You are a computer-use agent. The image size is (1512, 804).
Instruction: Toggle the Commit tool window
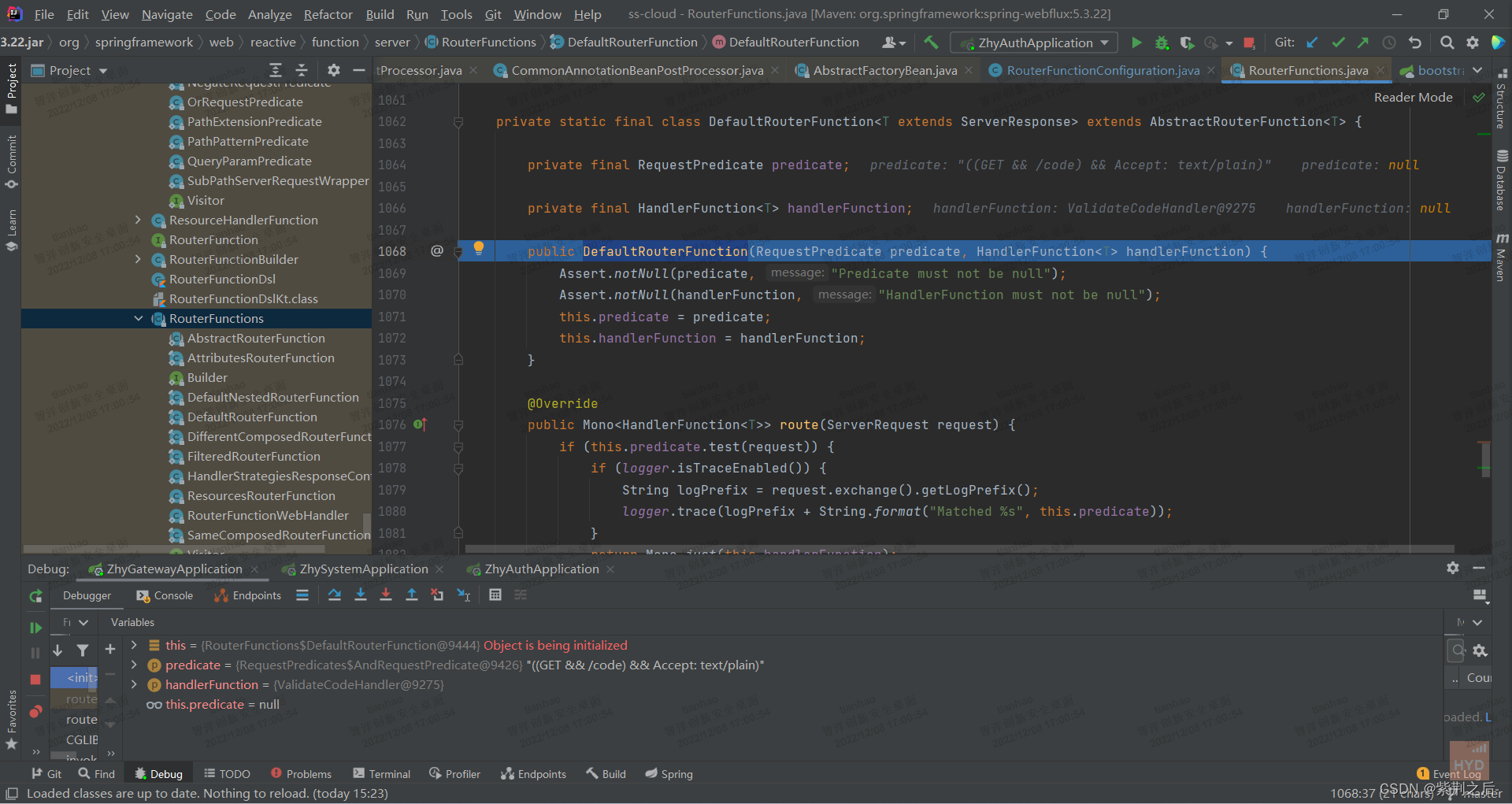[x=11, y=162]
